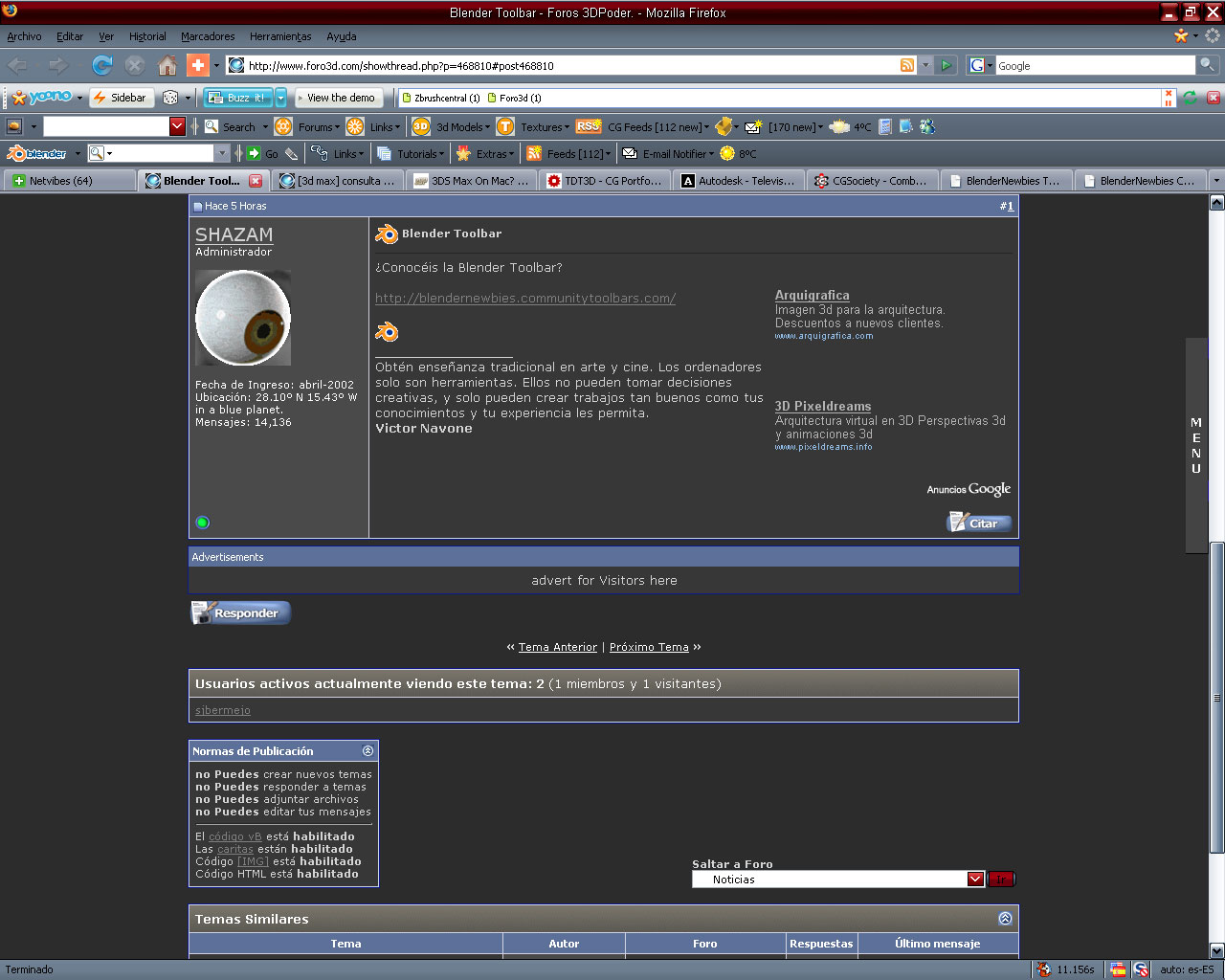This screenshot has width=1225, height=980.
Task: Open the list all tabs dropdown
Action: (x=1216, y=180)
